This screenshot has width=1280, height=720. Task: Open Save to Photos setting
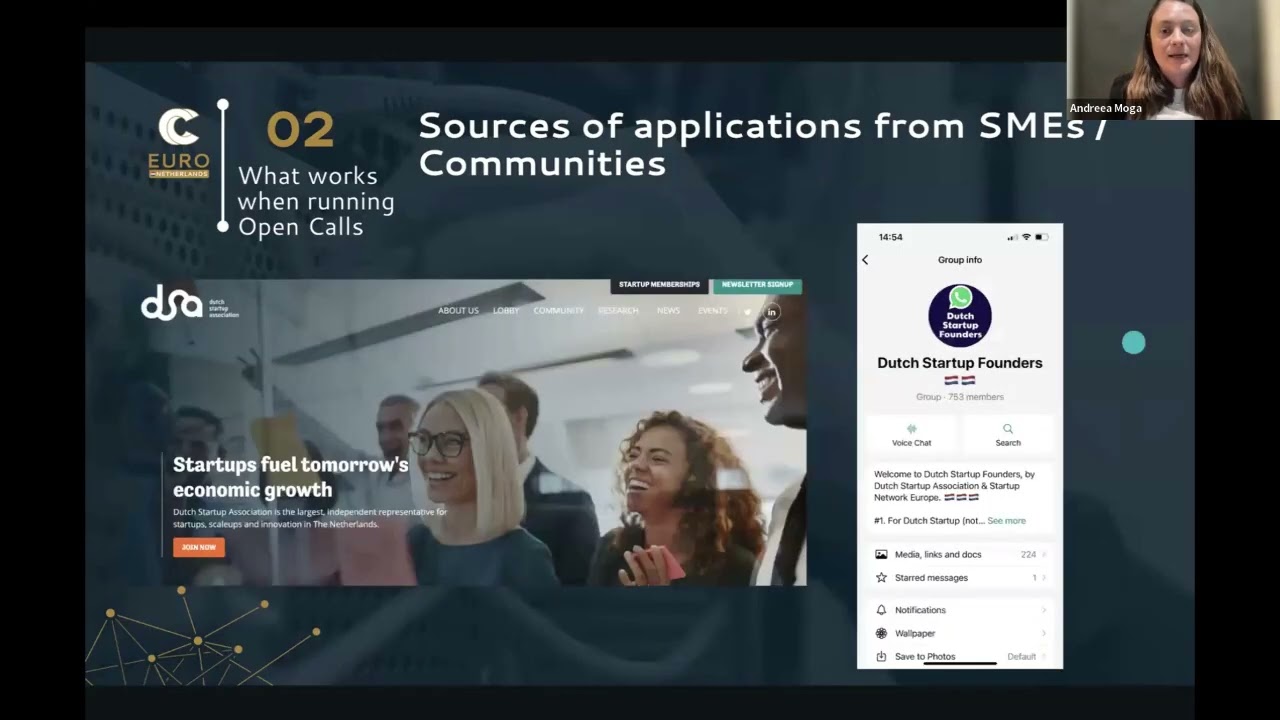click(x=960, y=656)
